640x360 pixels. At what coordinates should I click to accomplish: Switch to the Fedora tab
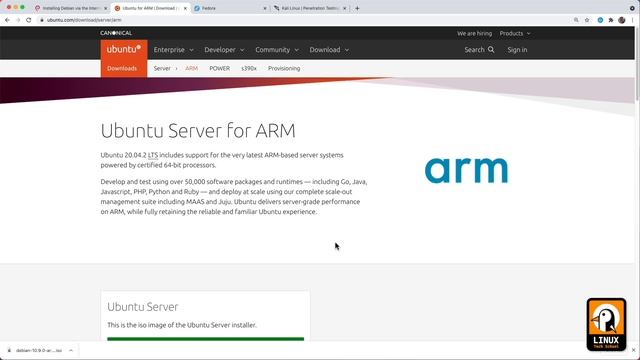(x=229, y=8)
